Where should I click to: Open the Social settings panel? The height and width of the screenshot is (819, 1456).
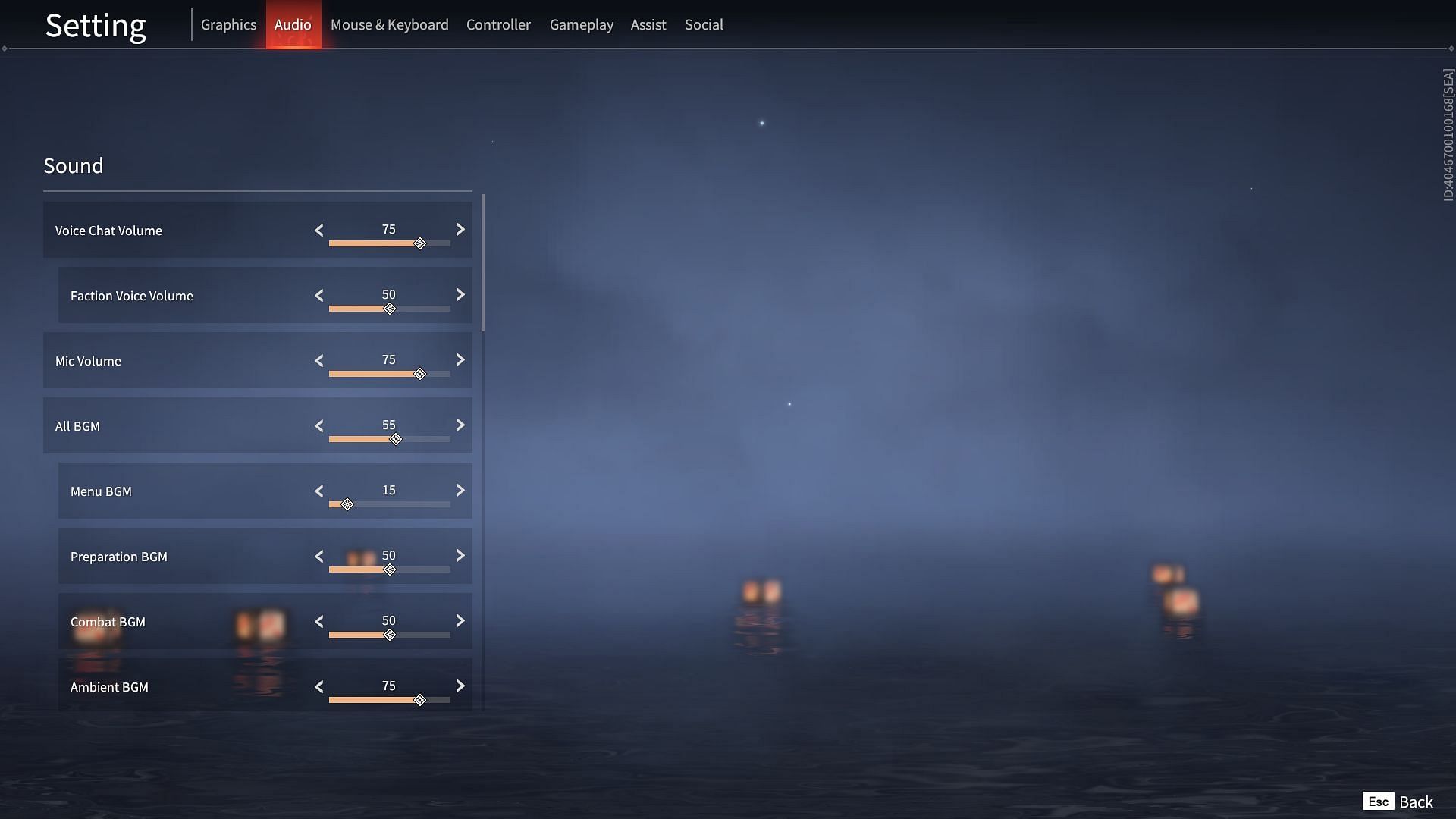coord(704,25)
